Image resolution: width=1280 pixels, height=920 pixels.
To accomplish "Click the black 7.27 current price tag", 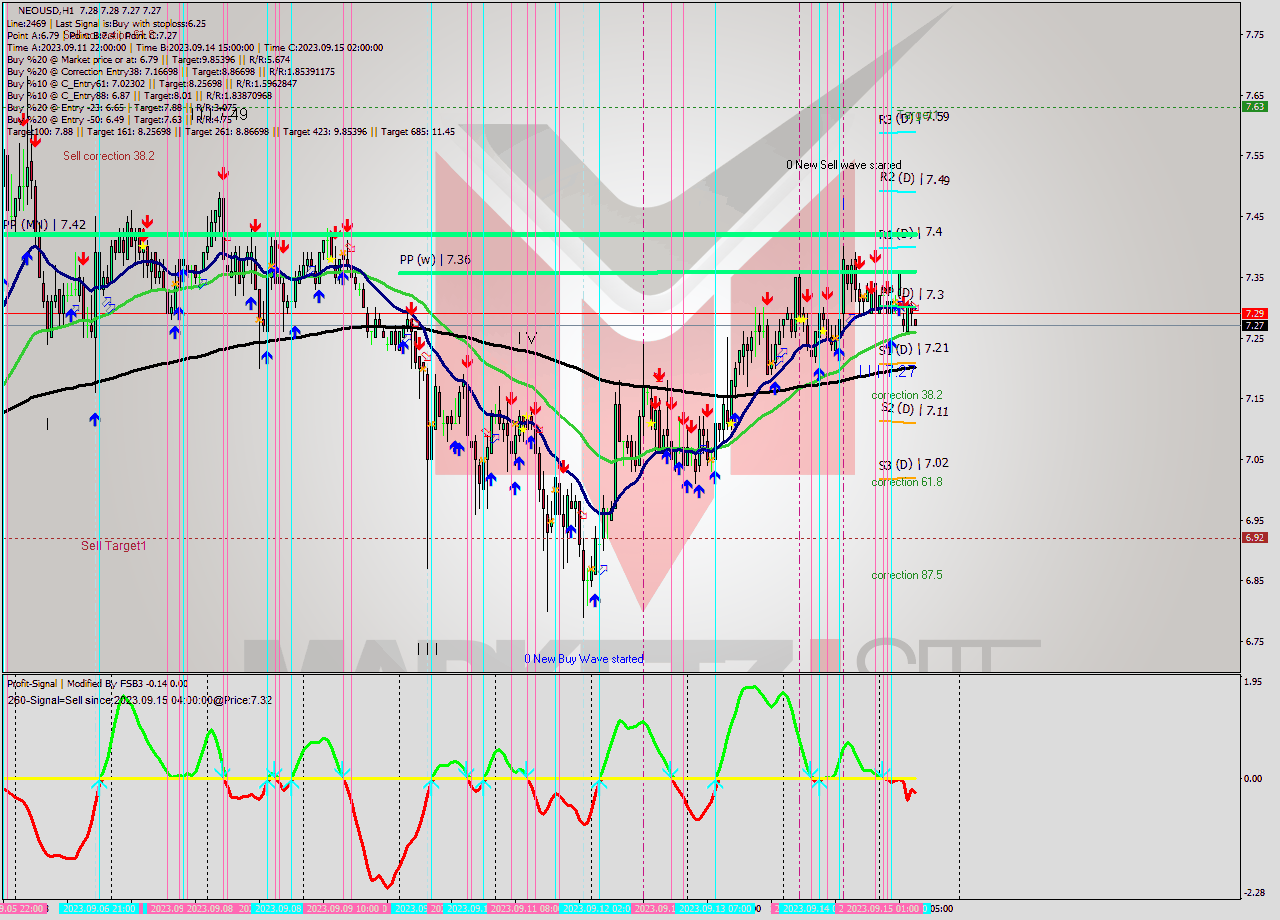I will pyautogui.click(x=1255, y=325).
